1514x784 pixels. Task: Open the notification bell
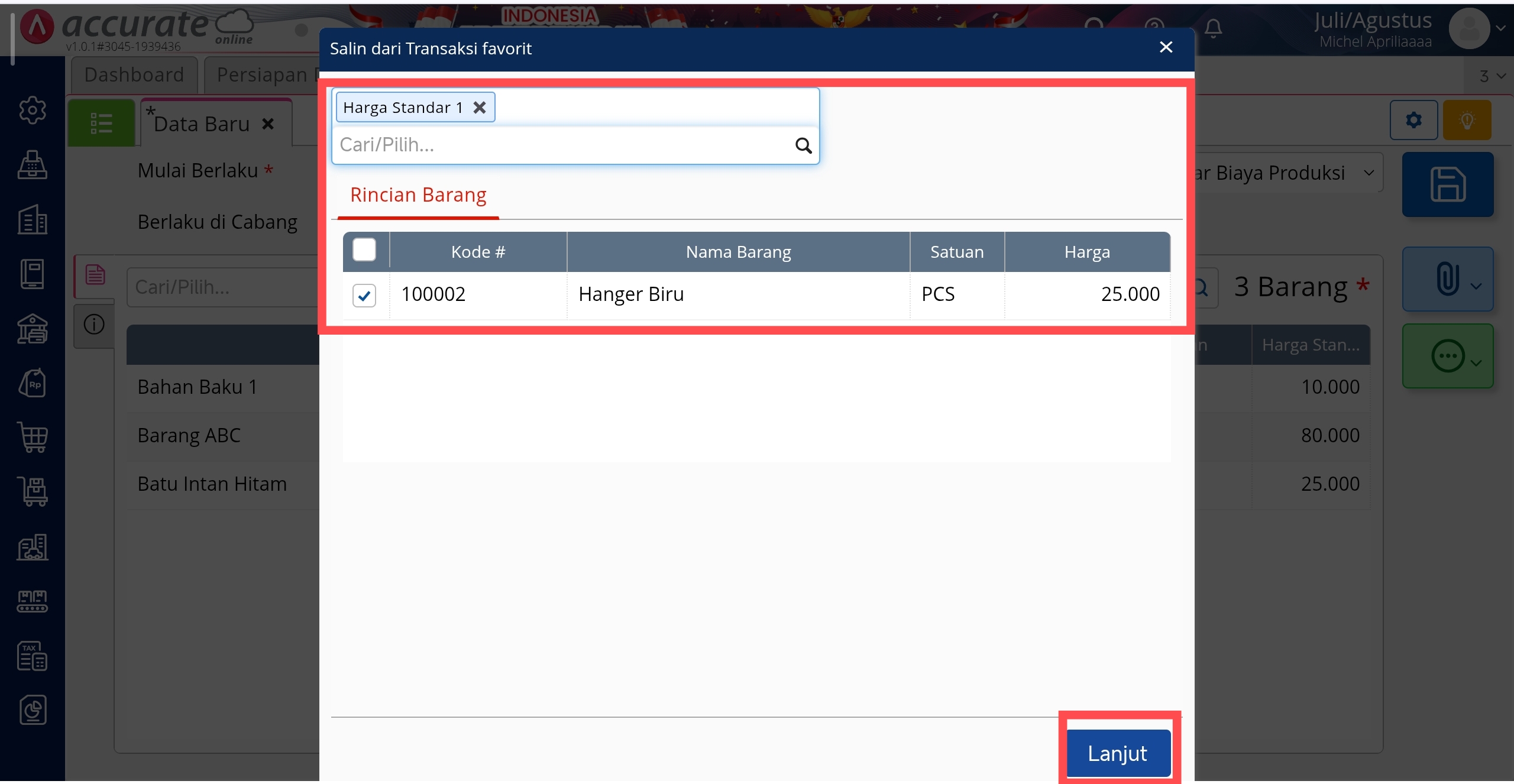point(1213,28)
